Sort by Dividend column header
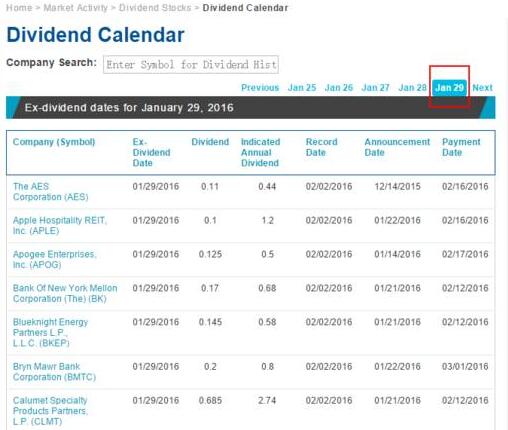This screenshot has height=430, width=508. 210,142
